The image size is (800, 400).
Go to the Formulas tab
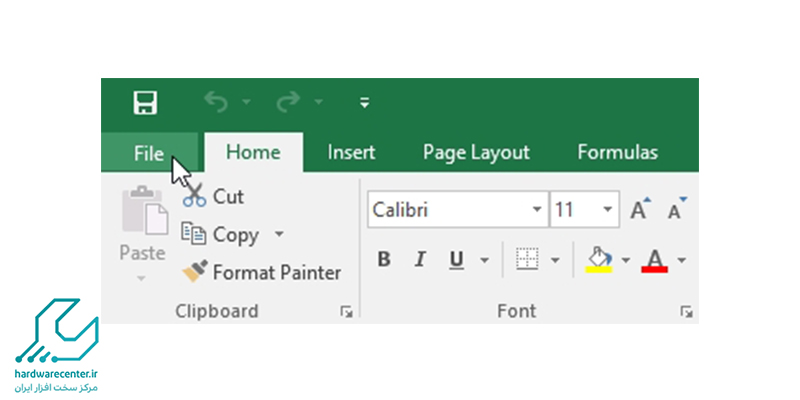tap(617, 153)
